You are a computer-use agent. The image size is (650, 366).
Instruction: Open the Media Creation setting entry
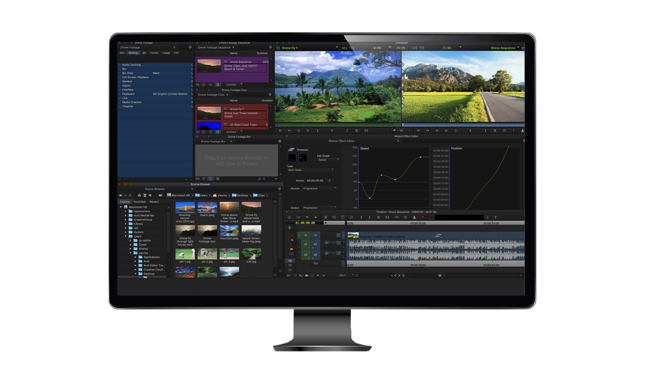coord(156,102)
